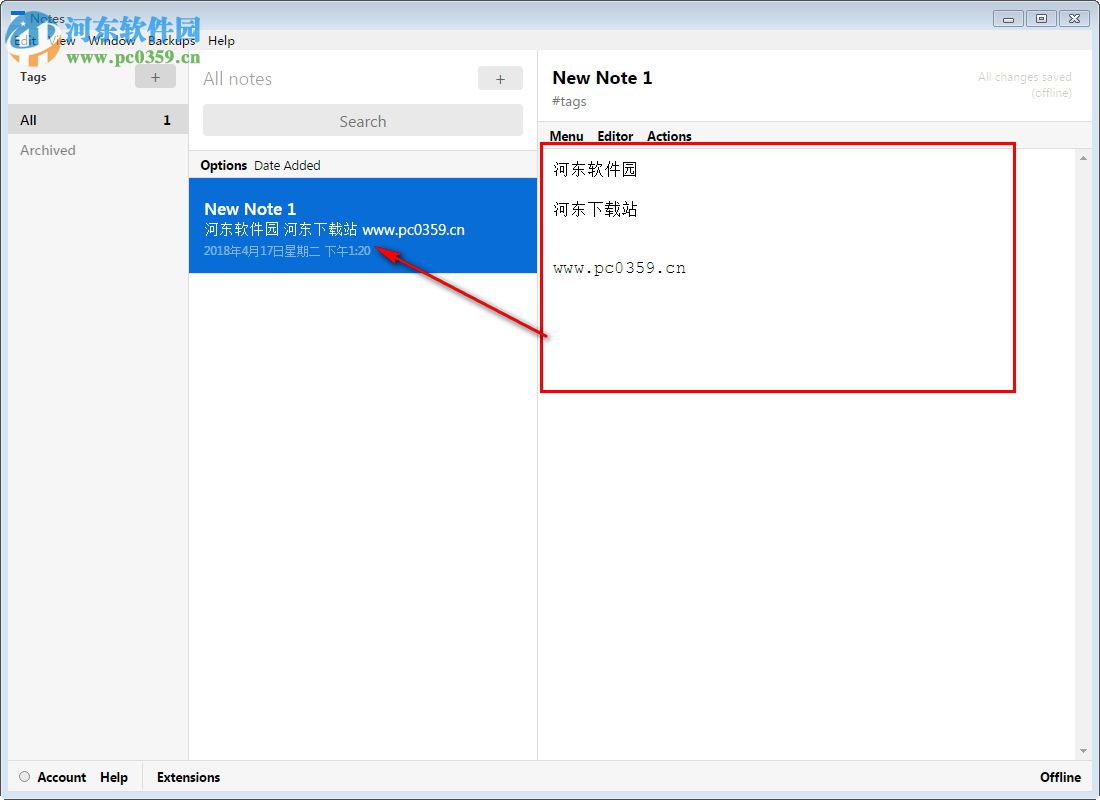Viewport: 1100px width, 800px height.
Task: Open the notes list Options
Action: point(223,166)
